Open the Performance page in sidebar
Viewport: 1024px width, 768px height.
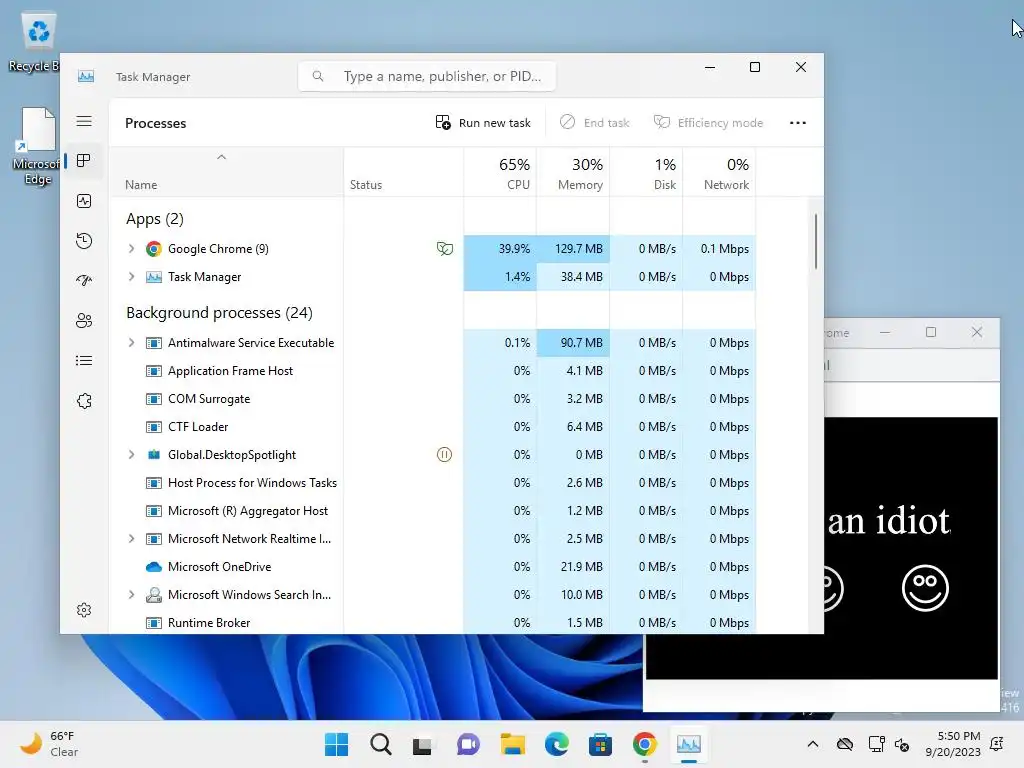coord(84,201)
